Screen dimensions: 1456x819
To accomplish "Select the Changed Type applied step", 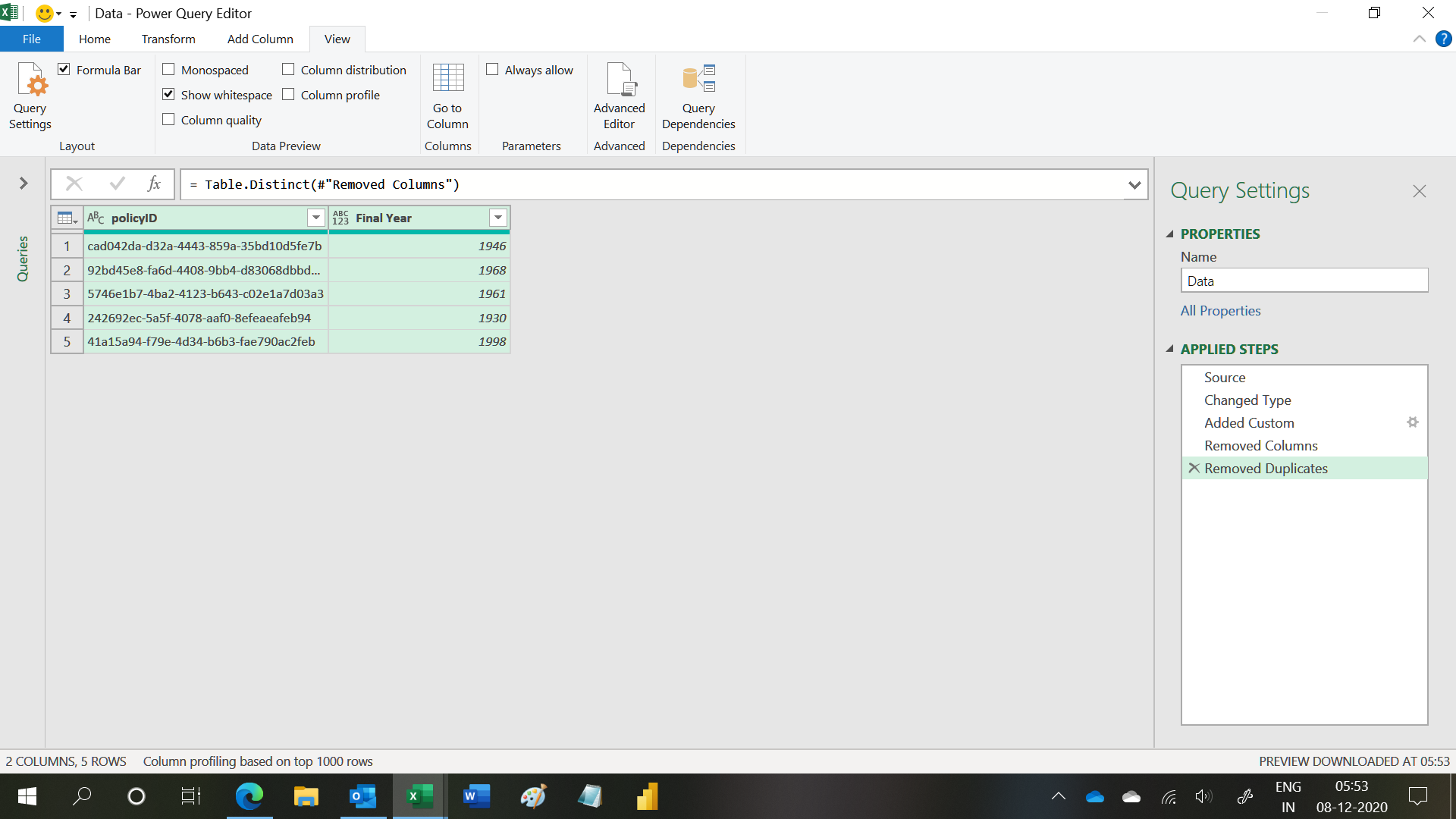I will click(1304, 400).
